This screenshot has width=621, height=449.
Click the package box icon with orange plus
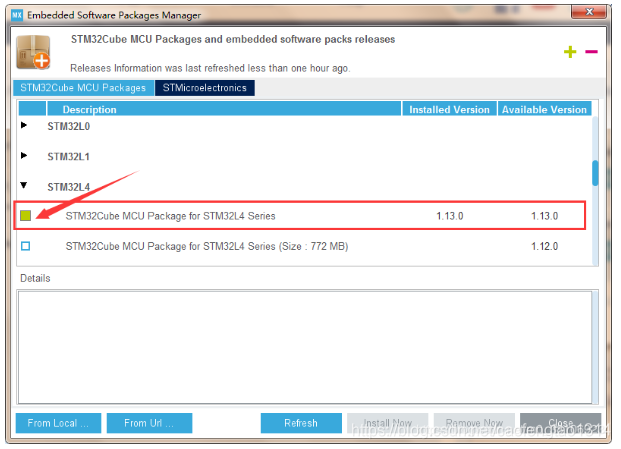33,52
